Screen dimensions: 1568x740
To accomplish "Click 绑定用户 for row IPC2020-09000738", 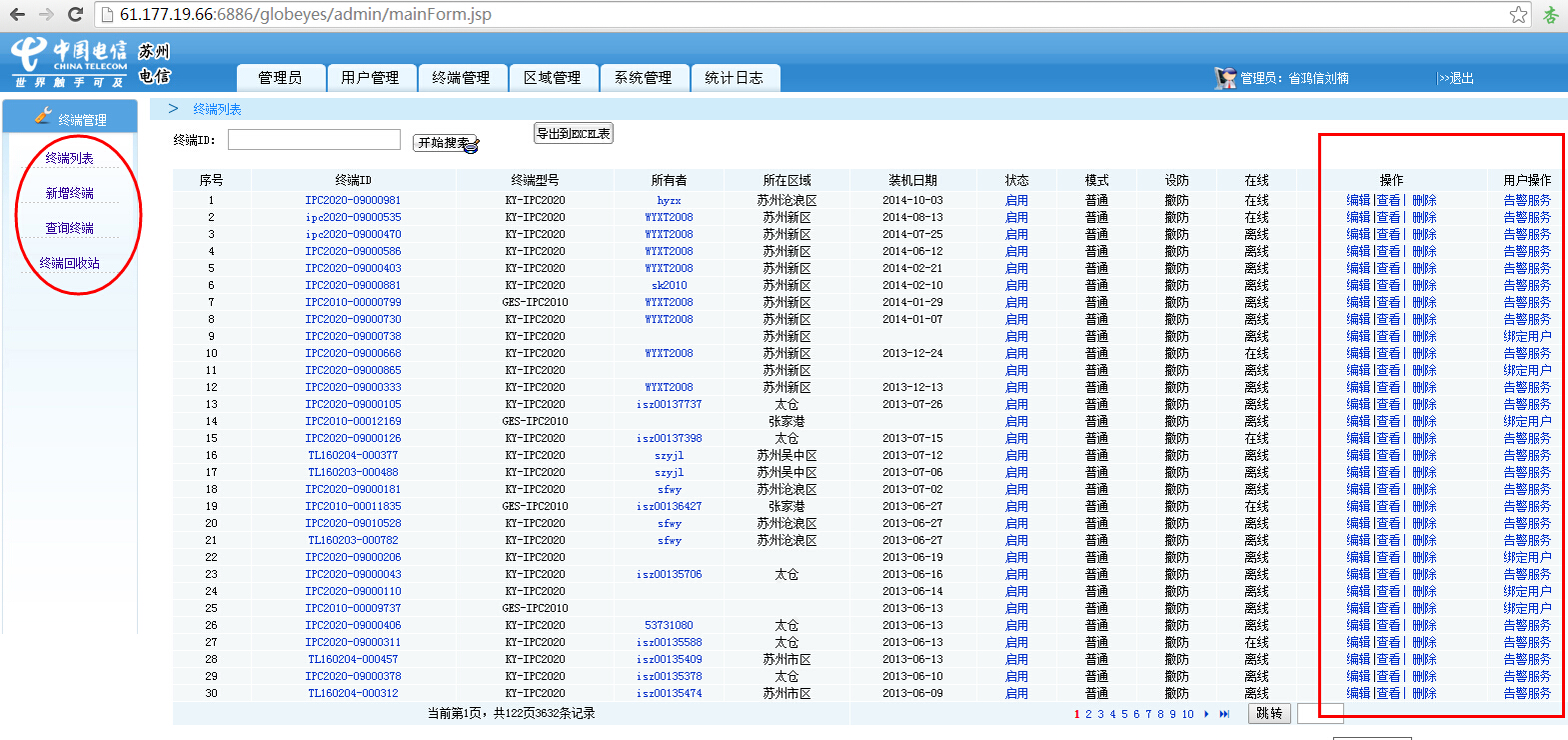I will pyautogui.click(x=1527, y=336).
